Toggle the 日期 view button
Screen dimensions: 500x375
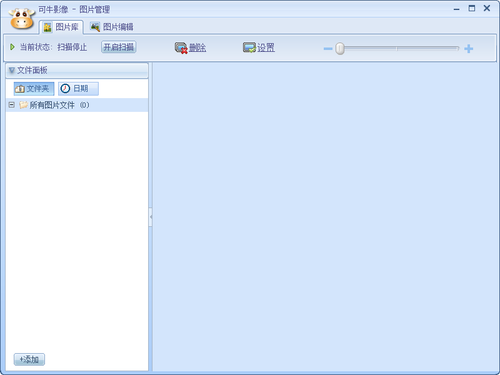point(78,89)
